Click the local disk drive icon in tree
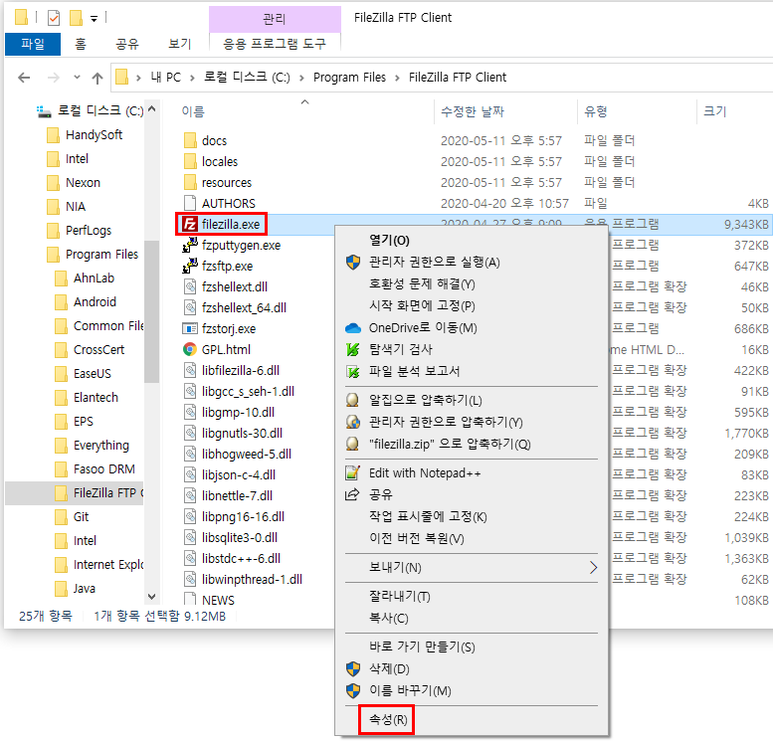This screenshot has width=773, height=742. [44, 111]
